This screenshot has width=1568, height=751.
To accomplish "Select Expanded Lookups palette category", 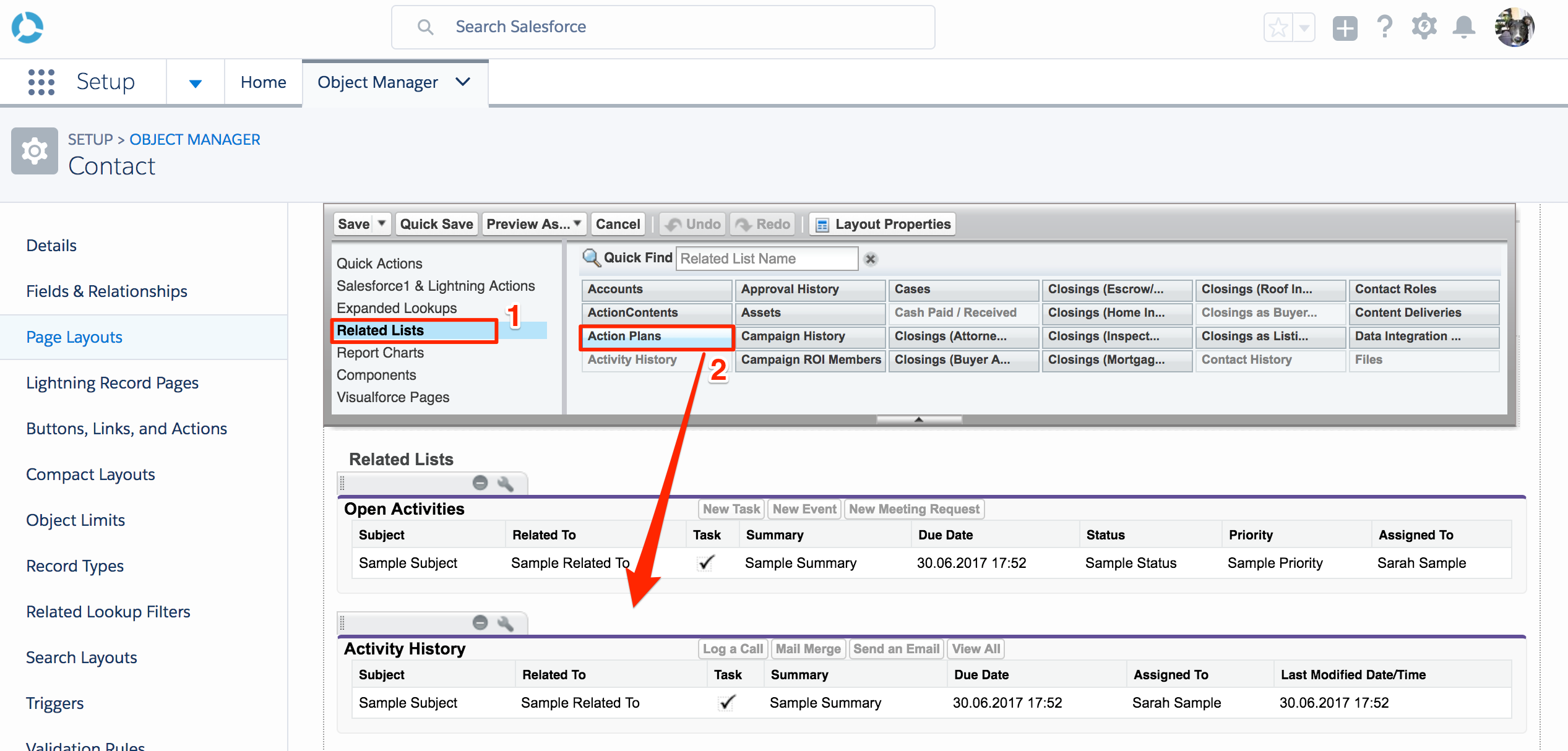I will [x=397, y=308].
